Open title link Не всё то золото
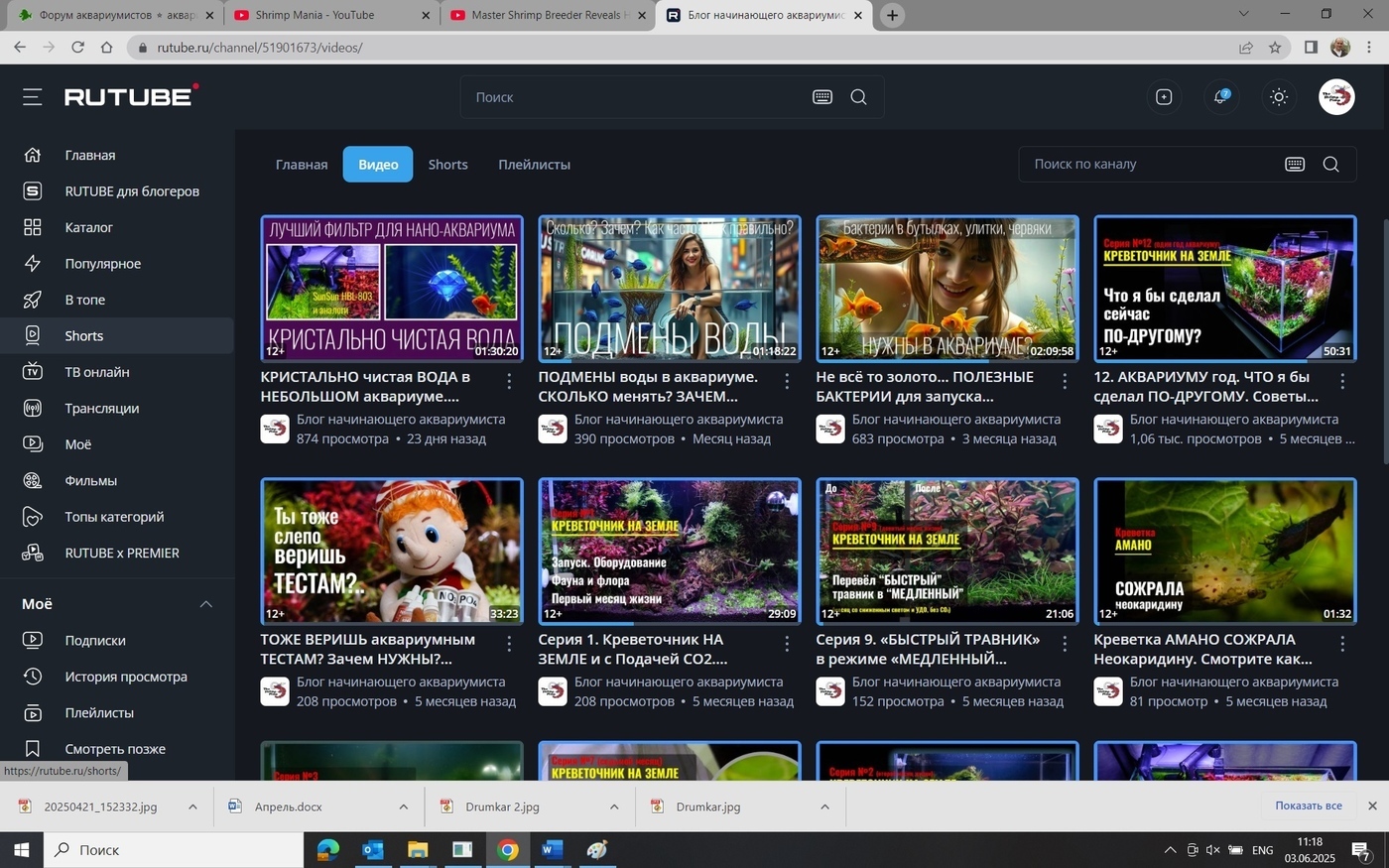The height and width of the screenshot is (868, 1389). (x=925, y=387)
